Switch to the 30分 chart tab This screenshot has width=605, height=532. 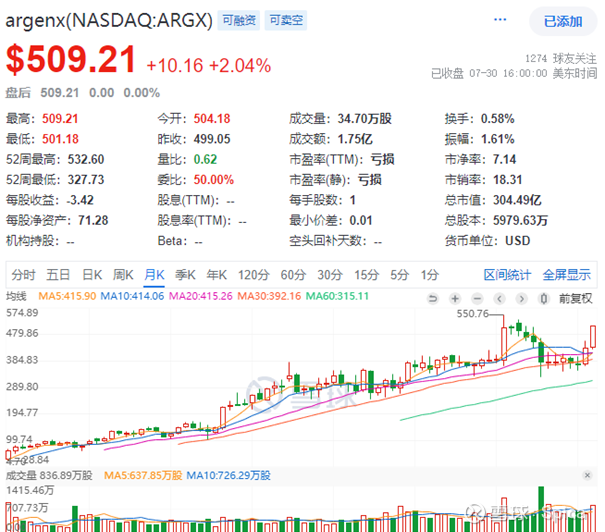[x=330, y=275]
